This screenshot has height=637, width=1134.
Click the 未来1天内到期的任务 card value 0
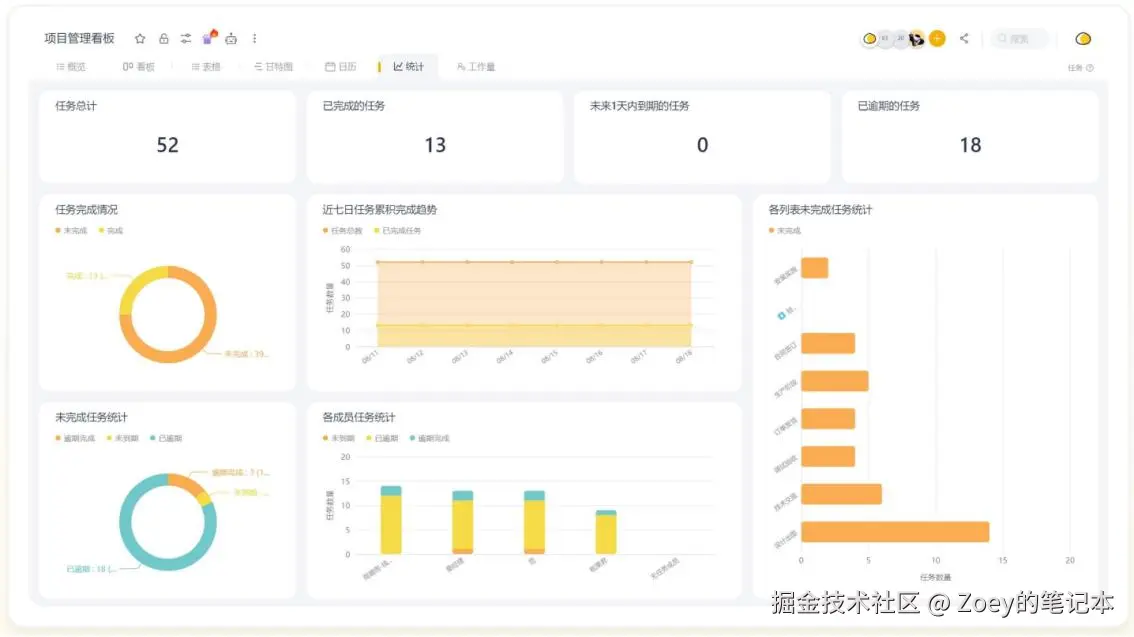click(702, 145)
